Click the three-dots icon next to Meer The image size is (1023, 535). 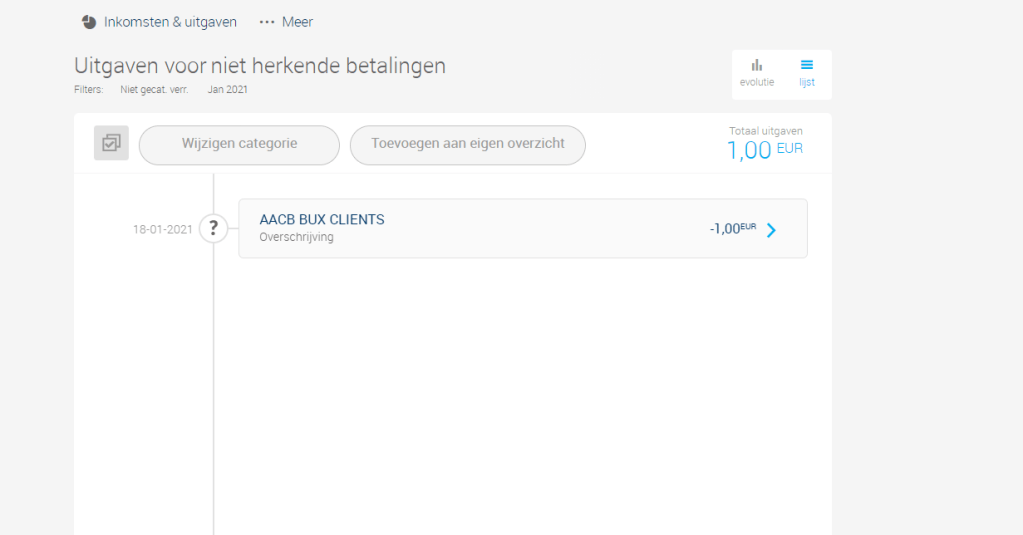coord(266,22)
